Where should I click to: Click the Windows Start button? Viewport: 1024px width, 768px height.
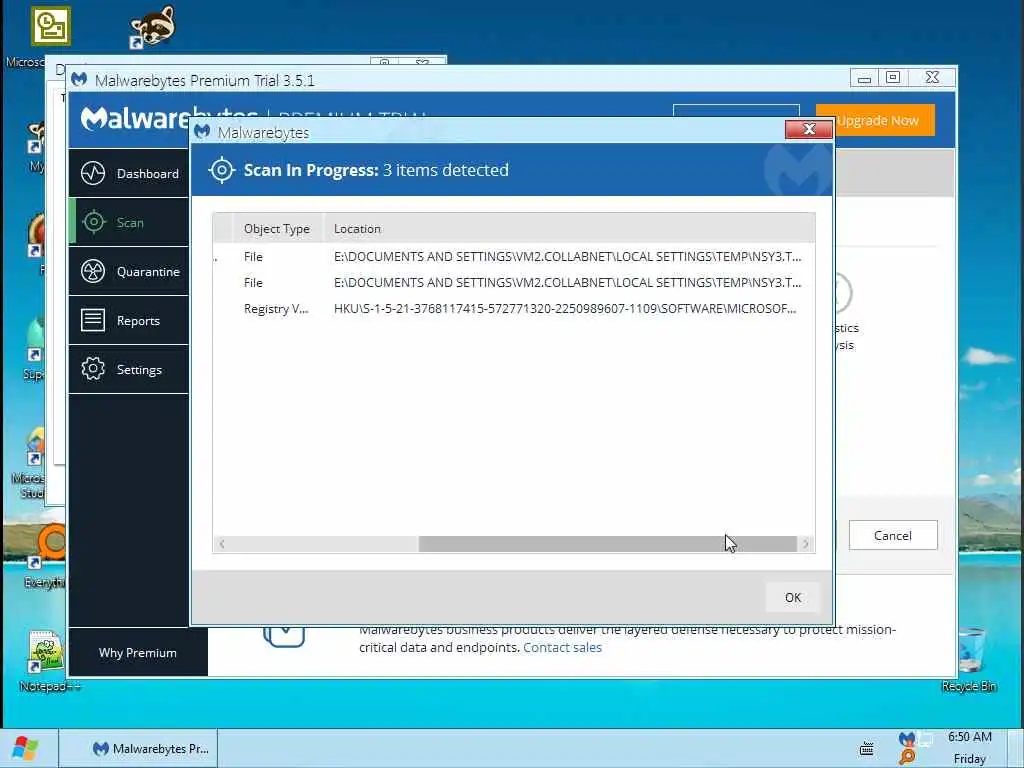coord(25,748)
